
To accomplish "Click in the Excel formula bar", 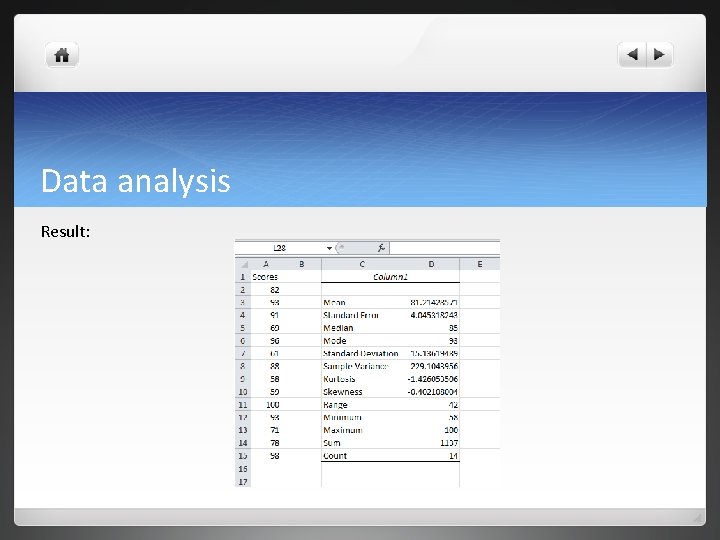I will (x=444, y=248).
